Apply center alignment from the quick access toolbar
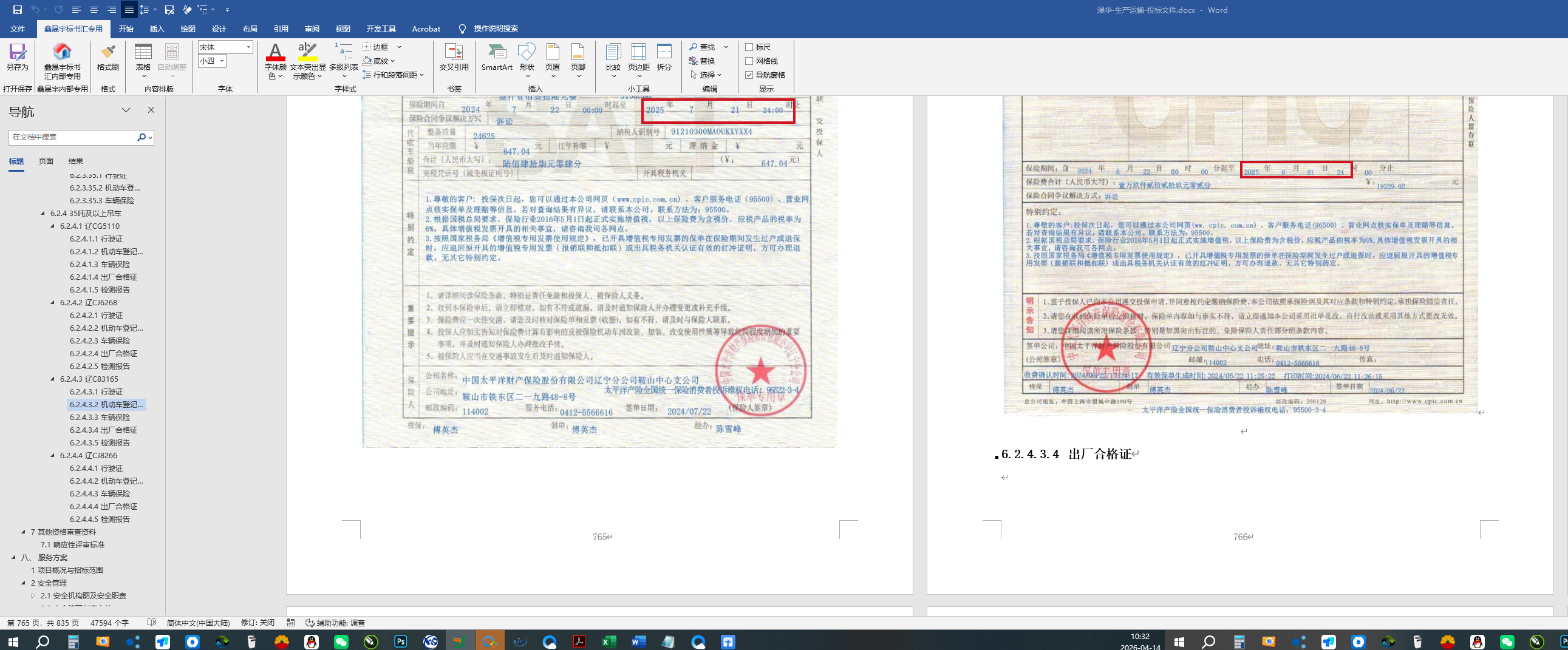The width and height of the screenshot is (1568, 650). (94, 10)
